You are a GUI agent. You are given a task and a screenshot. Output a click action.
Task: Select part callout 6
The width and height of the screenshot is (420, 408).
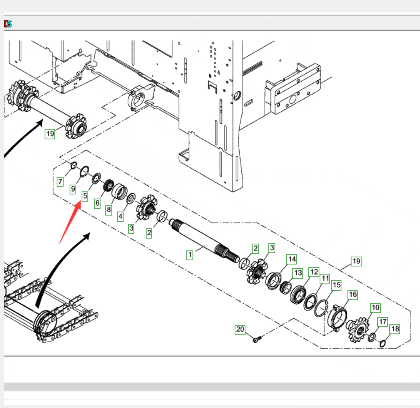[x=97, y=203]
